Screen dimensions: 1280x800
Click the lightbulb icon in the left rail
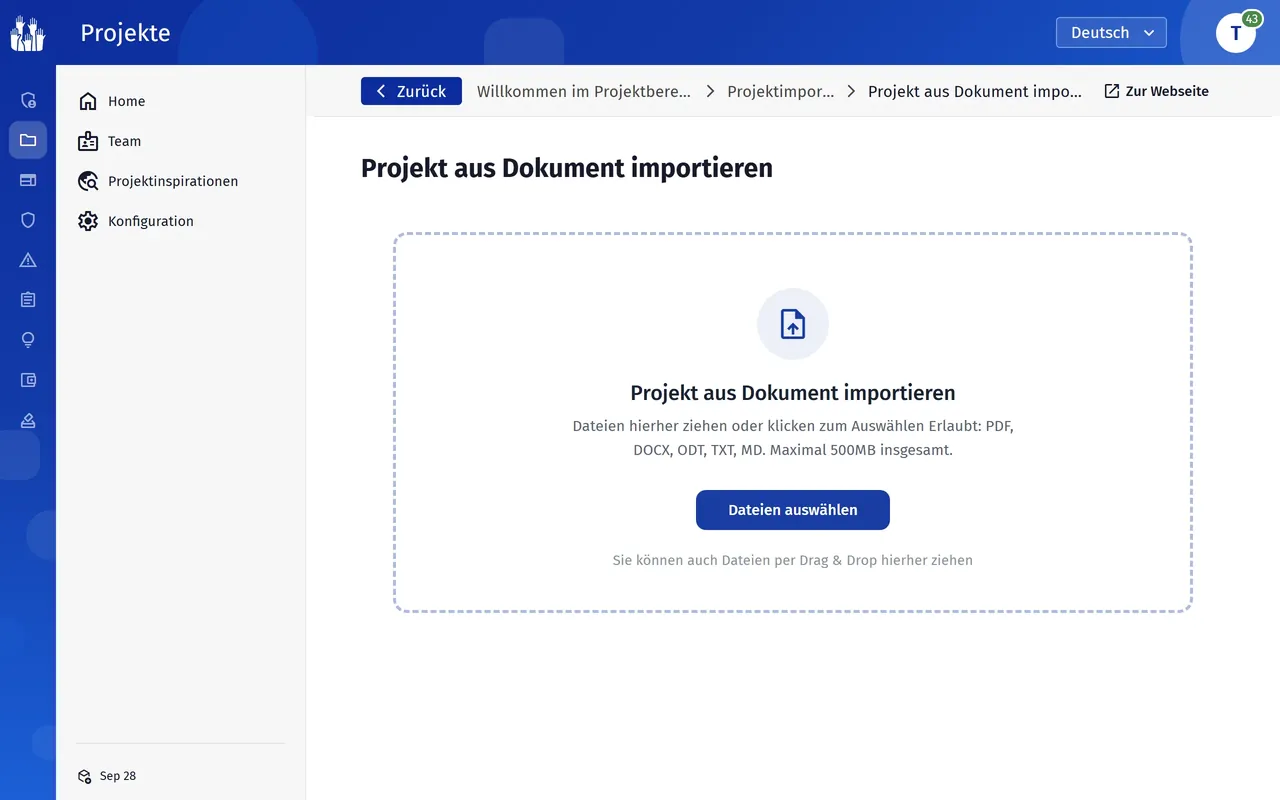pos(28,340)
